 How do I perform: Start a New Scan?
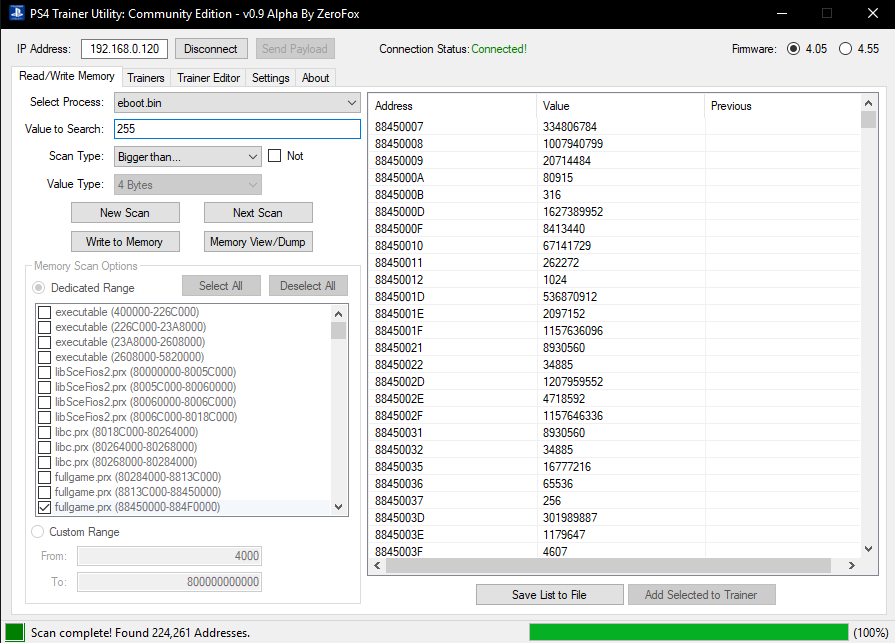(125, 213)
